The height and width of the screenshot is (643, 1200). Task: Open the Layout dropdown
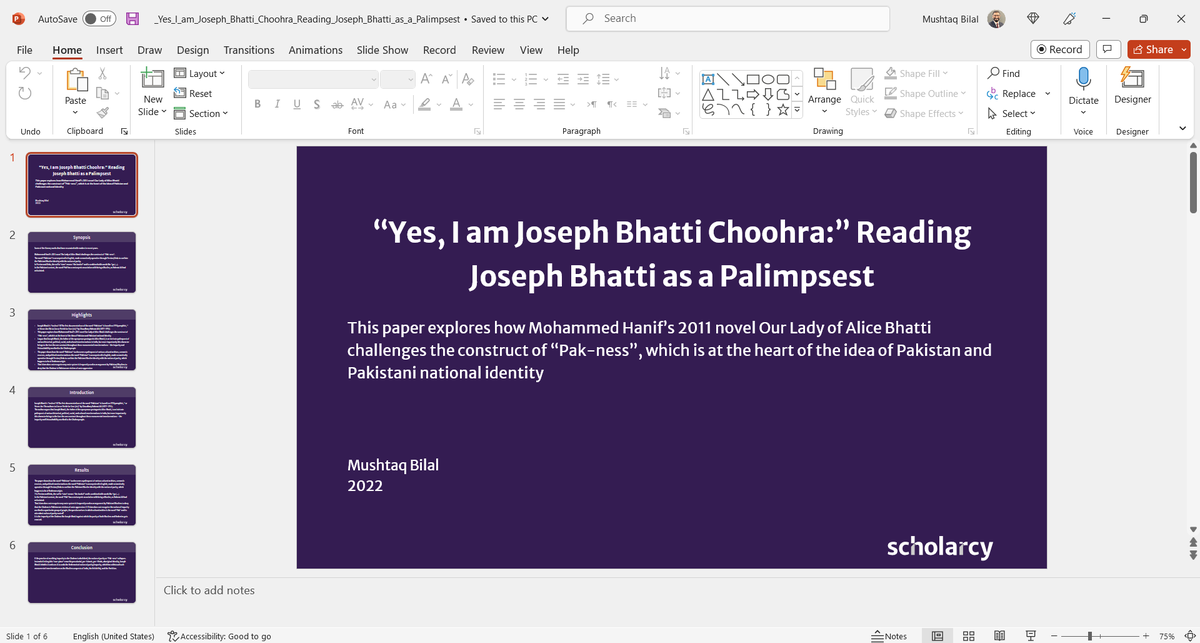click(200, 73)
